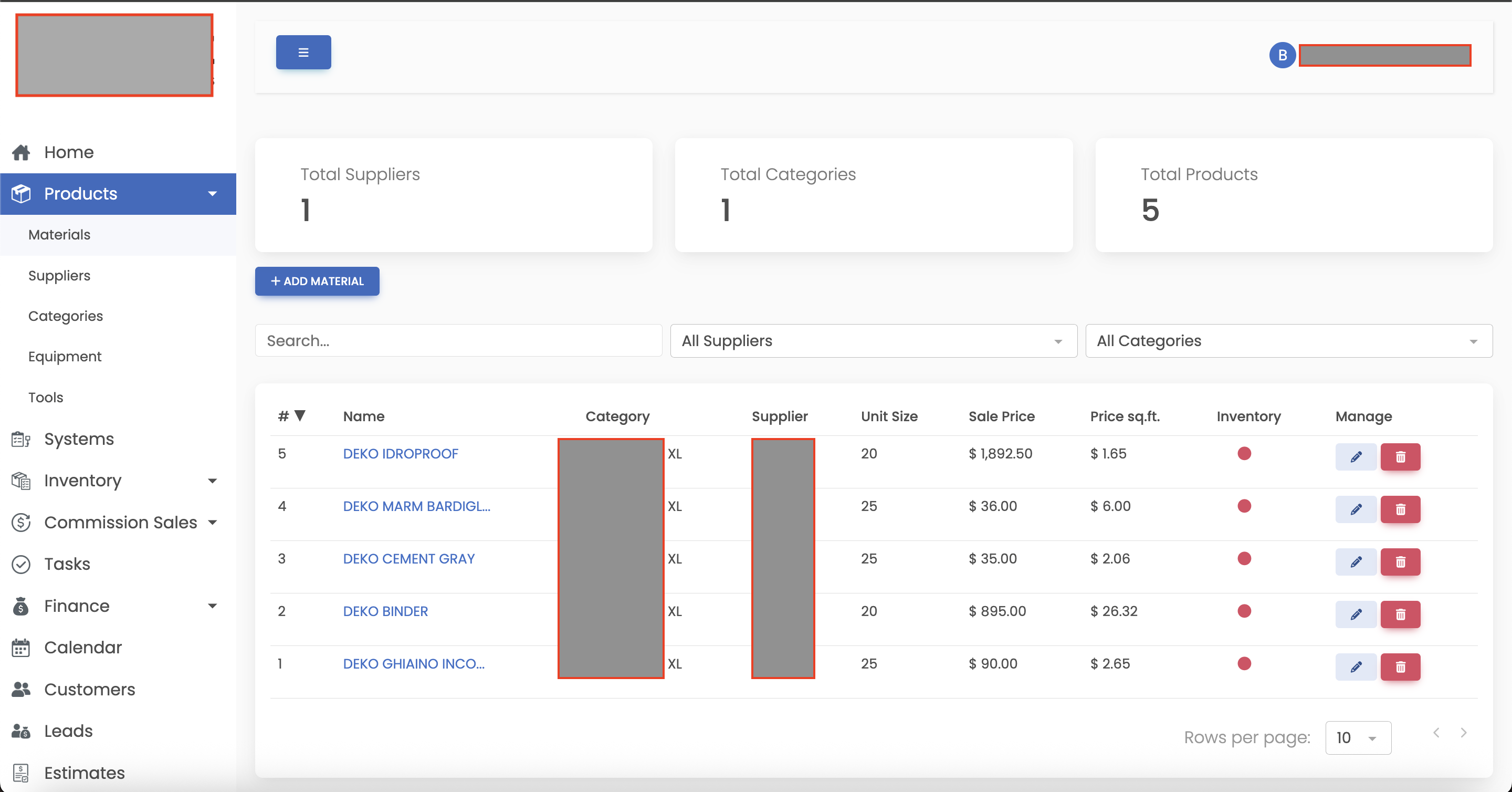This screenshot has width=1512, height=792.
Task: Click the Systems icon in sidebar
Action: pos(21,439)
